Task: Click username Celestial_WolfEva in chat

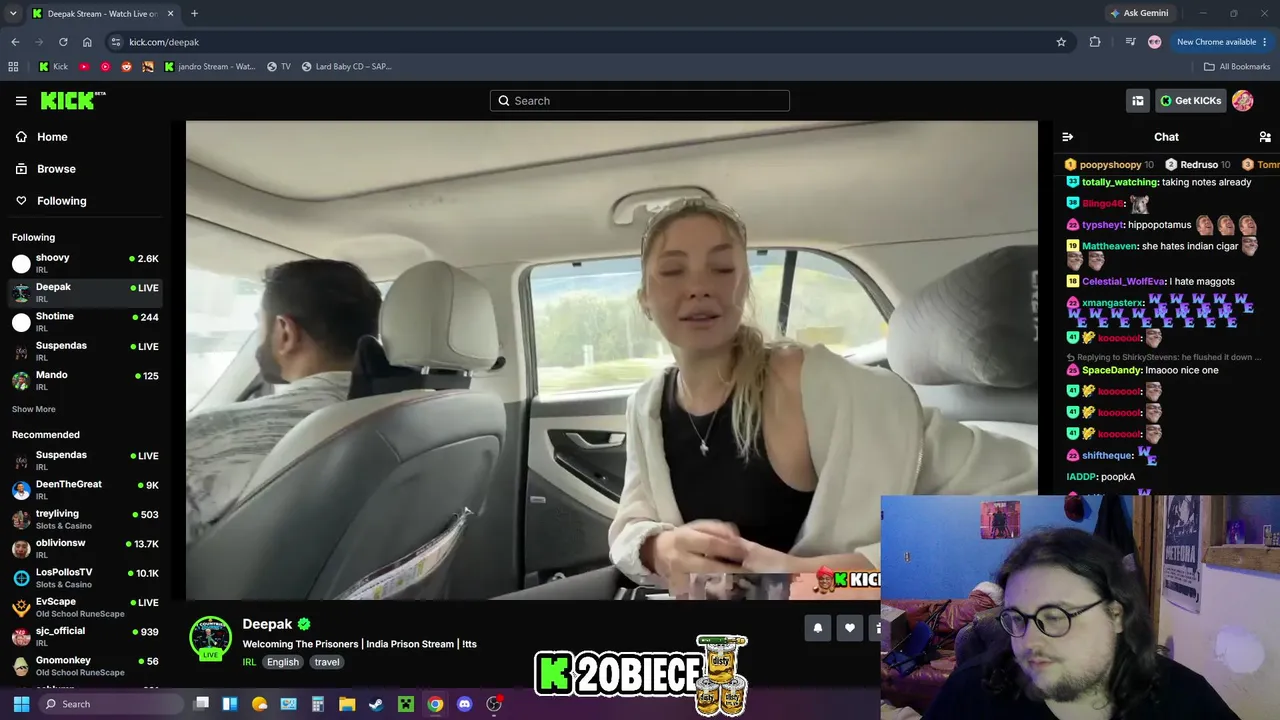Action: (x=1122, y=282)
